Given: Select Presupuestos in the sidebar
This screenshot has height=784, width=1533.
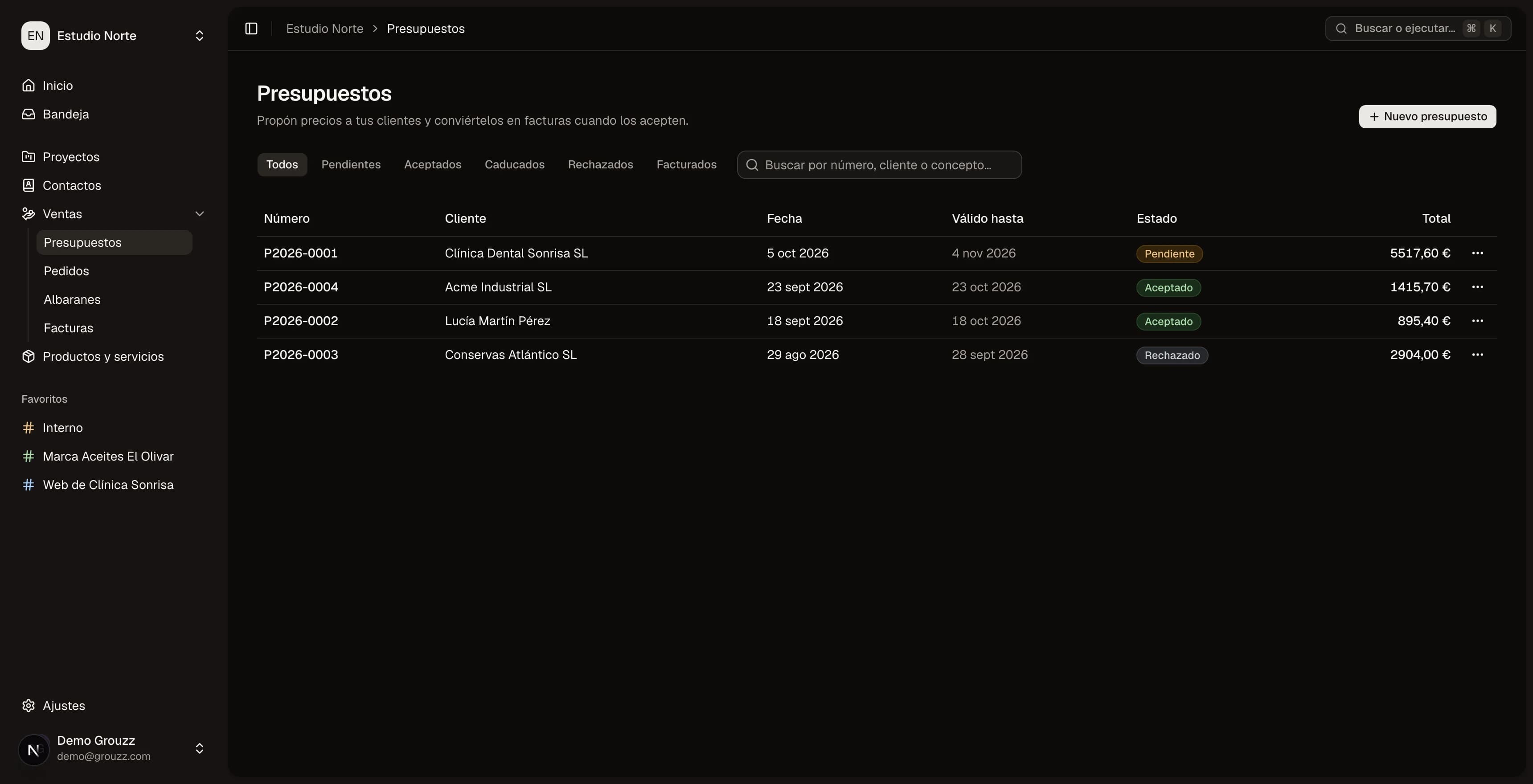Looking at the screenshot, I should (114, 243).
